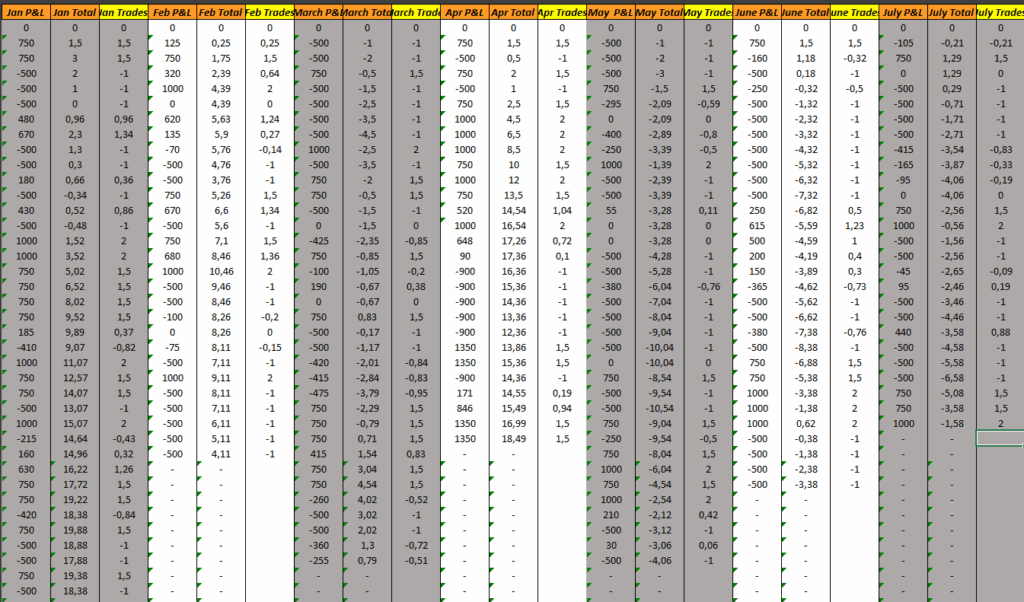The height and width of the screenshot is (602, 1024).
Task: Click Jan P&L cell showing -410
Action: (x=26, y=347)
